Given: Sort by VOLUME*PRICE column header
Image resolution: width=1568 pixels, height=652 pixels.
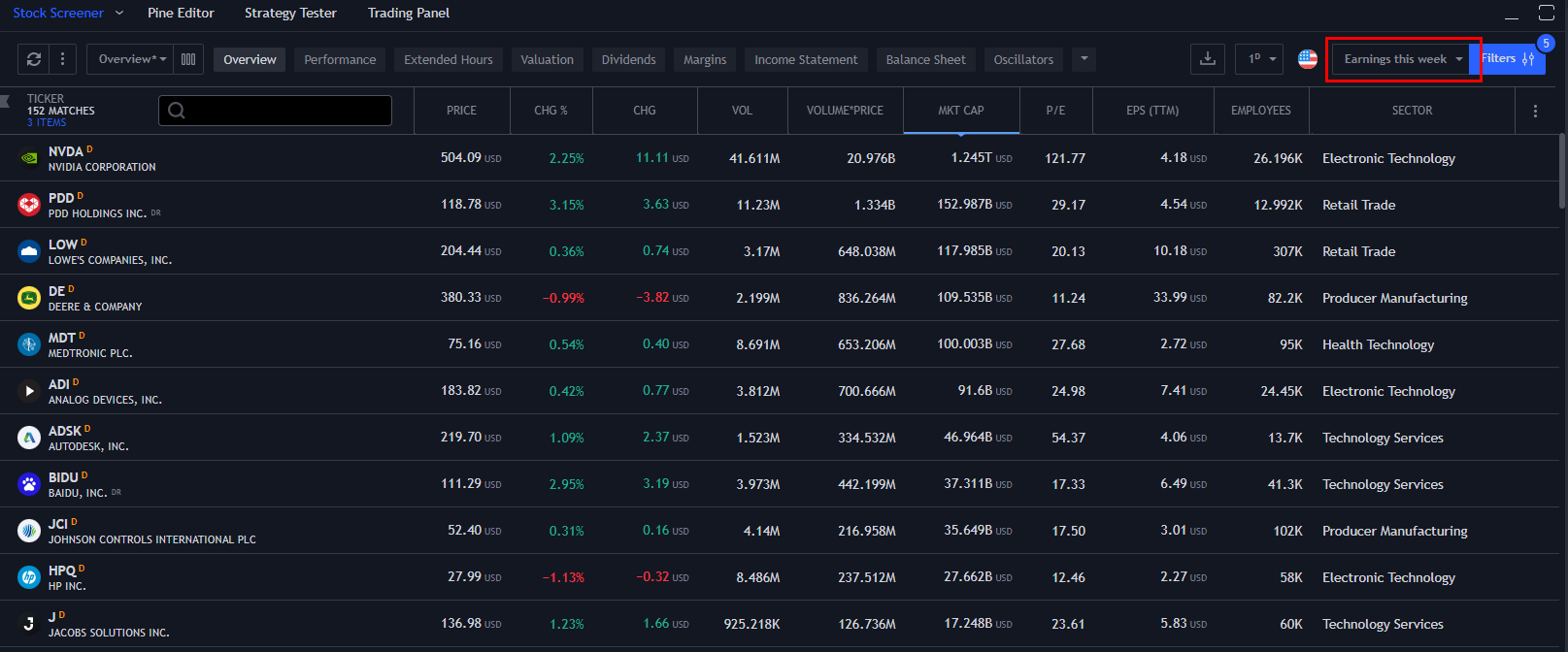Looking at the screenshot, I should (x=845, y=111).
